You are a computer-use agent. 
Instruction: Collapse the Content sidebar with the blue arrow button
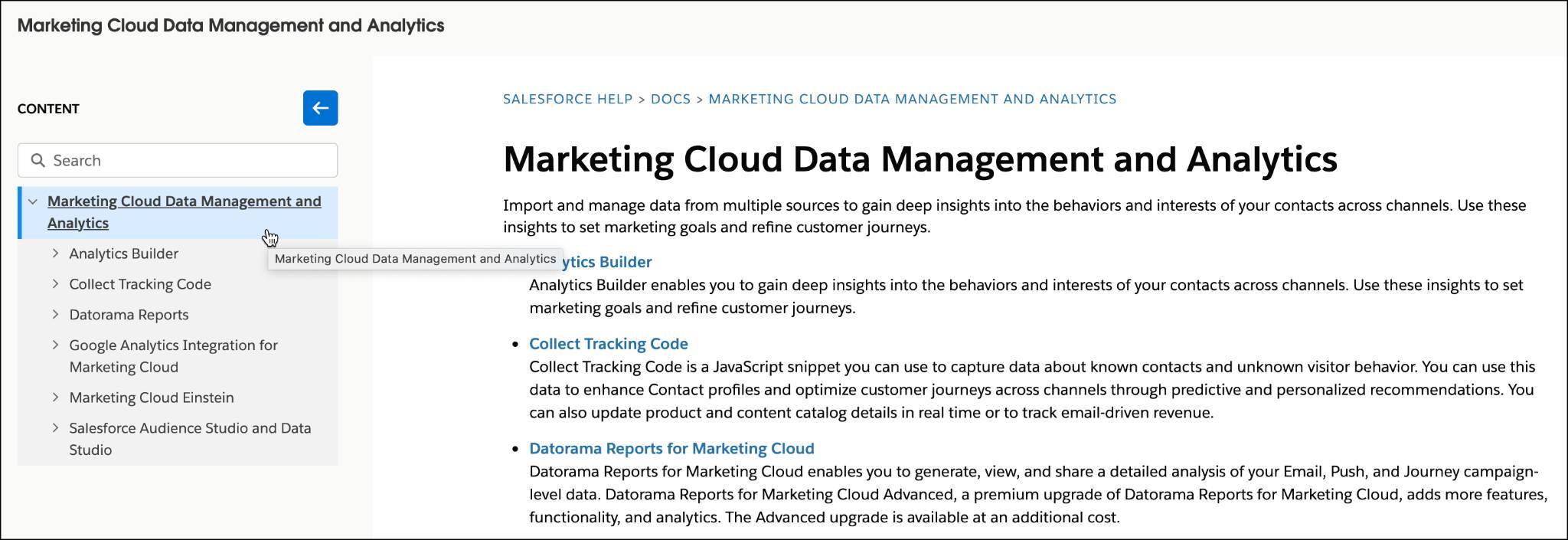[x=320, y=108]
